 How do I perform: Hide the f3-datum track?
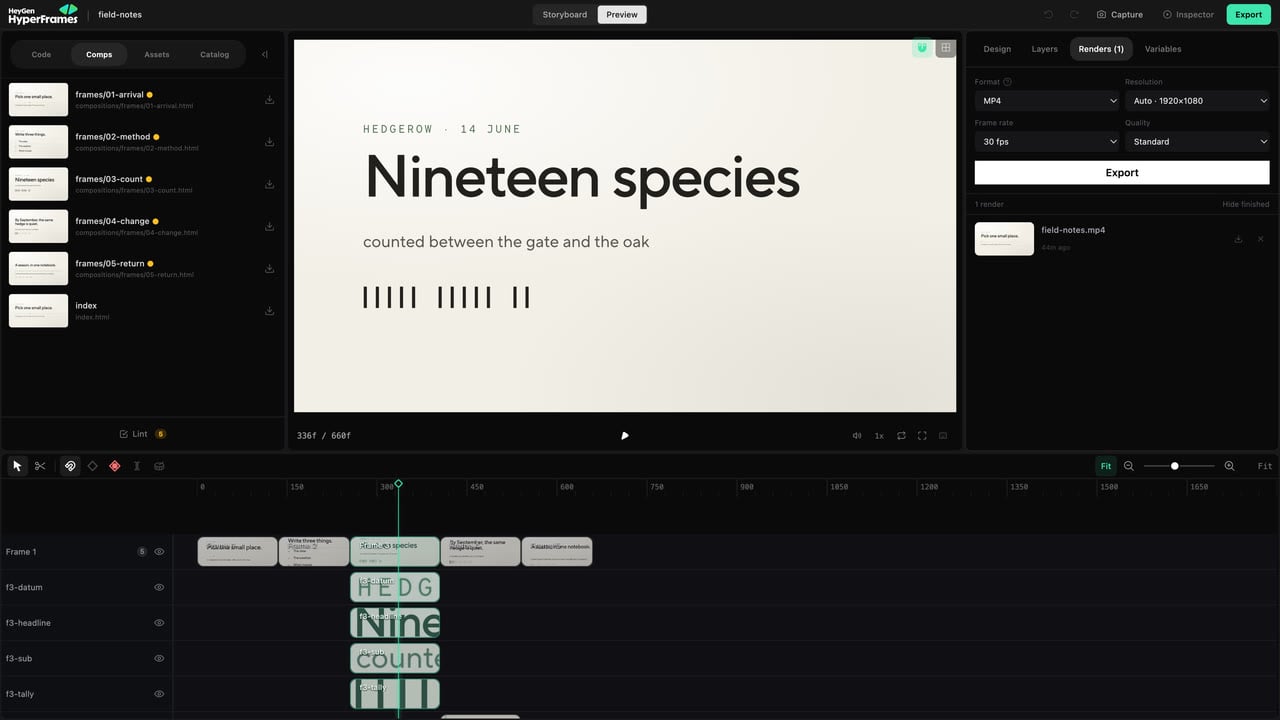pyautogui.click(x=159, y=587)
